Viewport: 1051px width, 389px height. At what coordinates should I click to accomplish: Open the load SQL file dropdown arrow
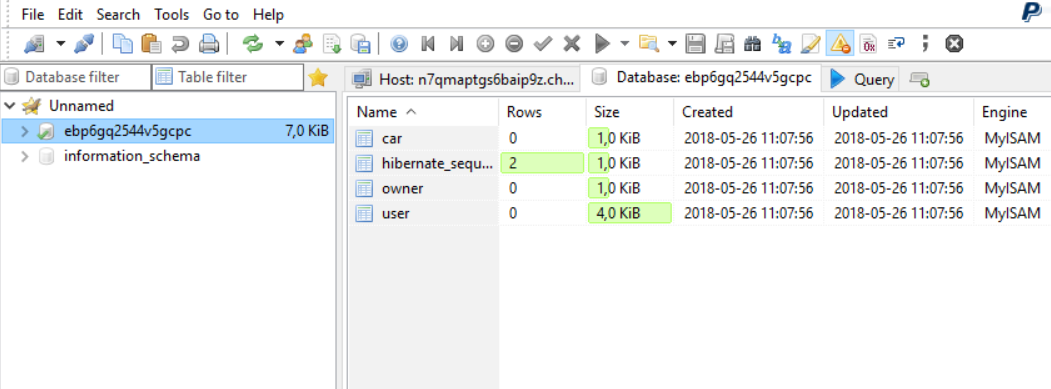(672, 44)
